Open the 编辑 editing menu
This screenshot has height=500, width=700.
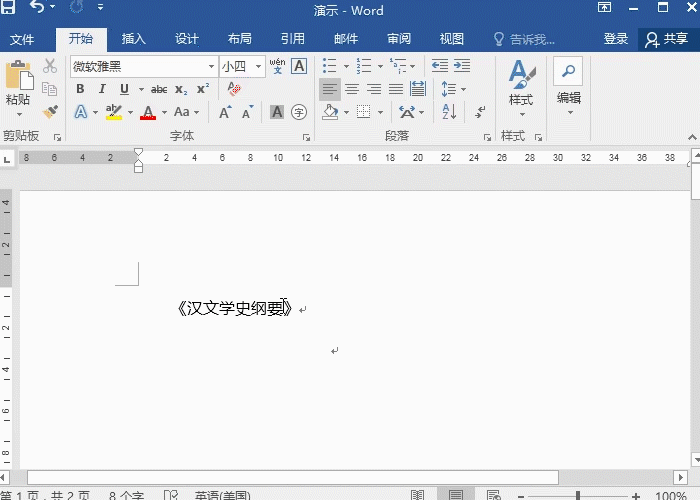pyautogui.click(x=568, y=86)
